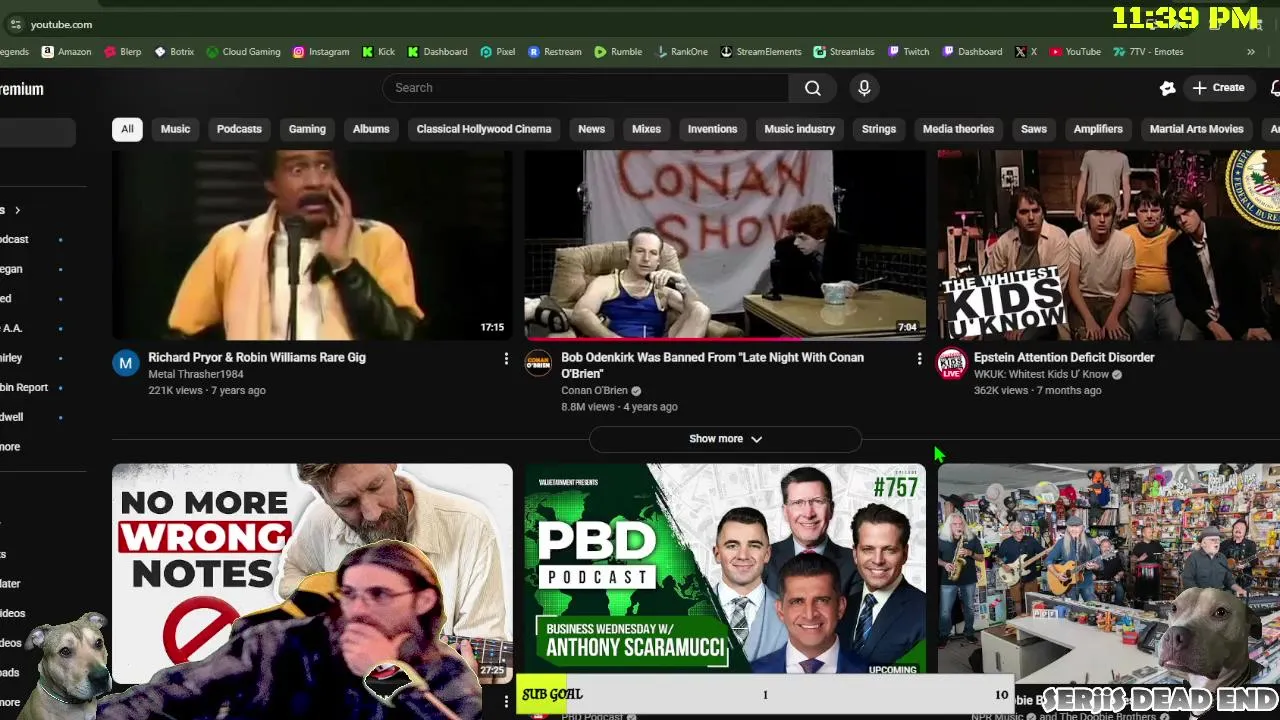Screen dimensions: 1280x720
Task: Show more bookmarks overflow chevron
Action: [x=1250, y=52]
